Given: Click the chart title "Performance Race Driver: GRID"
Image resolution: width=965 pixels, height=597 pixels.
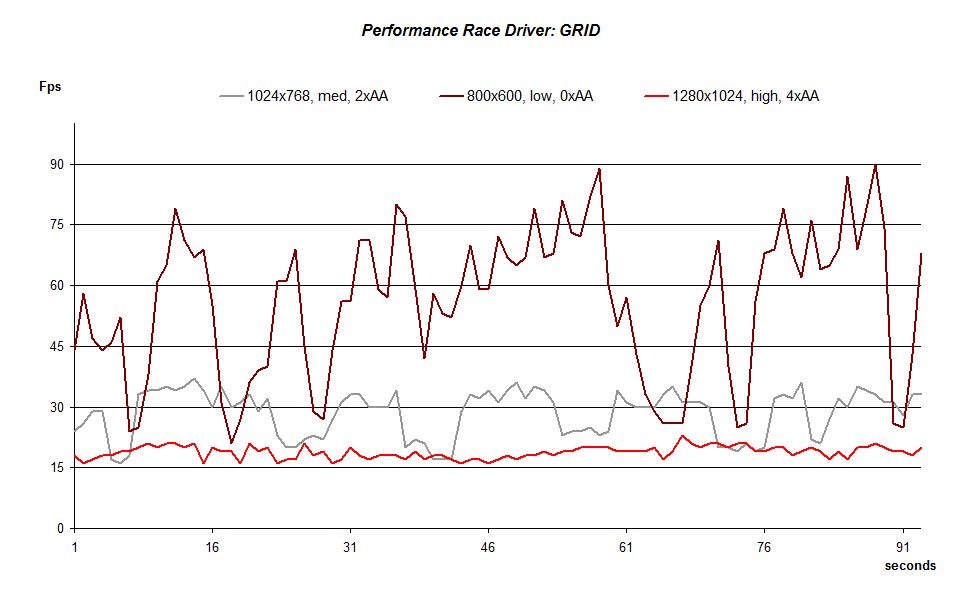Looking at the screenshot, I should click(481, 31).
